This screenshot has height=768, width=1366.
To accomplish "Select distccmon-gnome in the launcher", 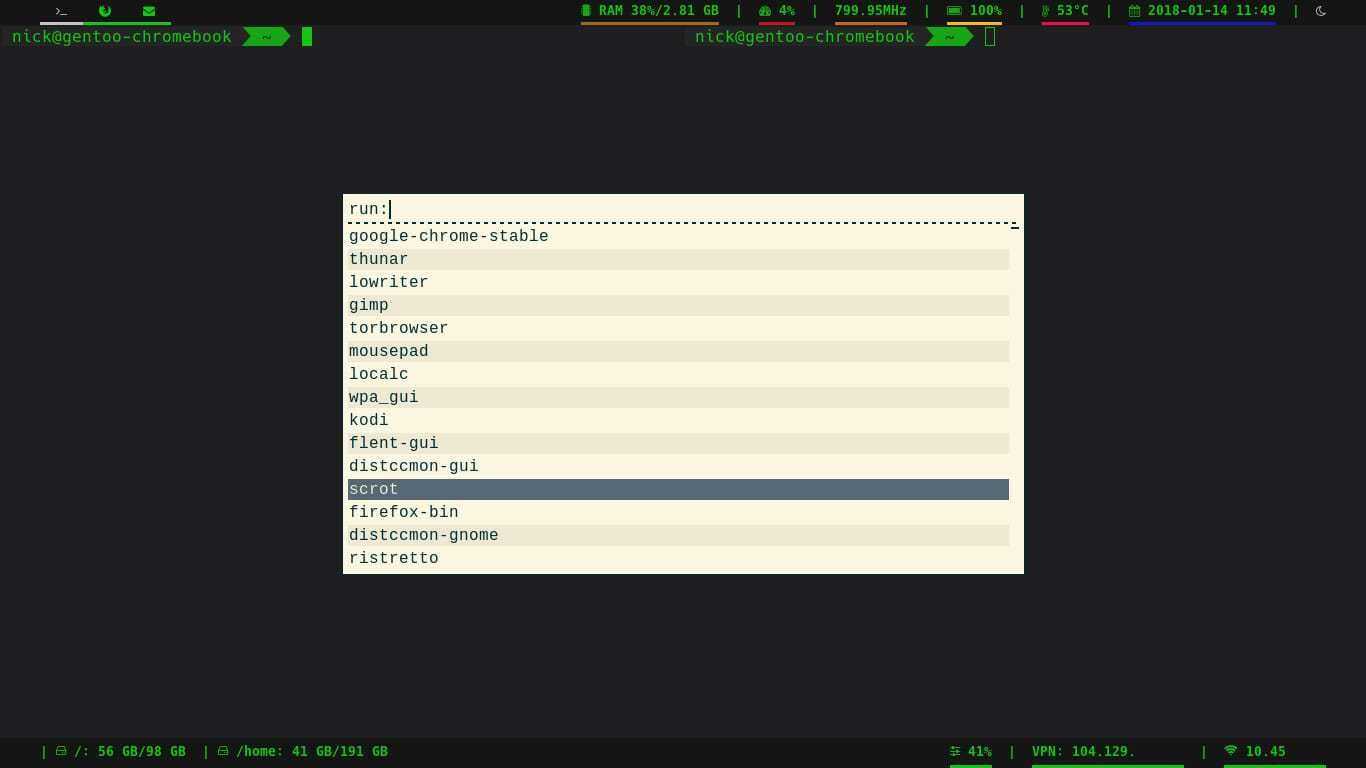I will [x=678, y=535].
